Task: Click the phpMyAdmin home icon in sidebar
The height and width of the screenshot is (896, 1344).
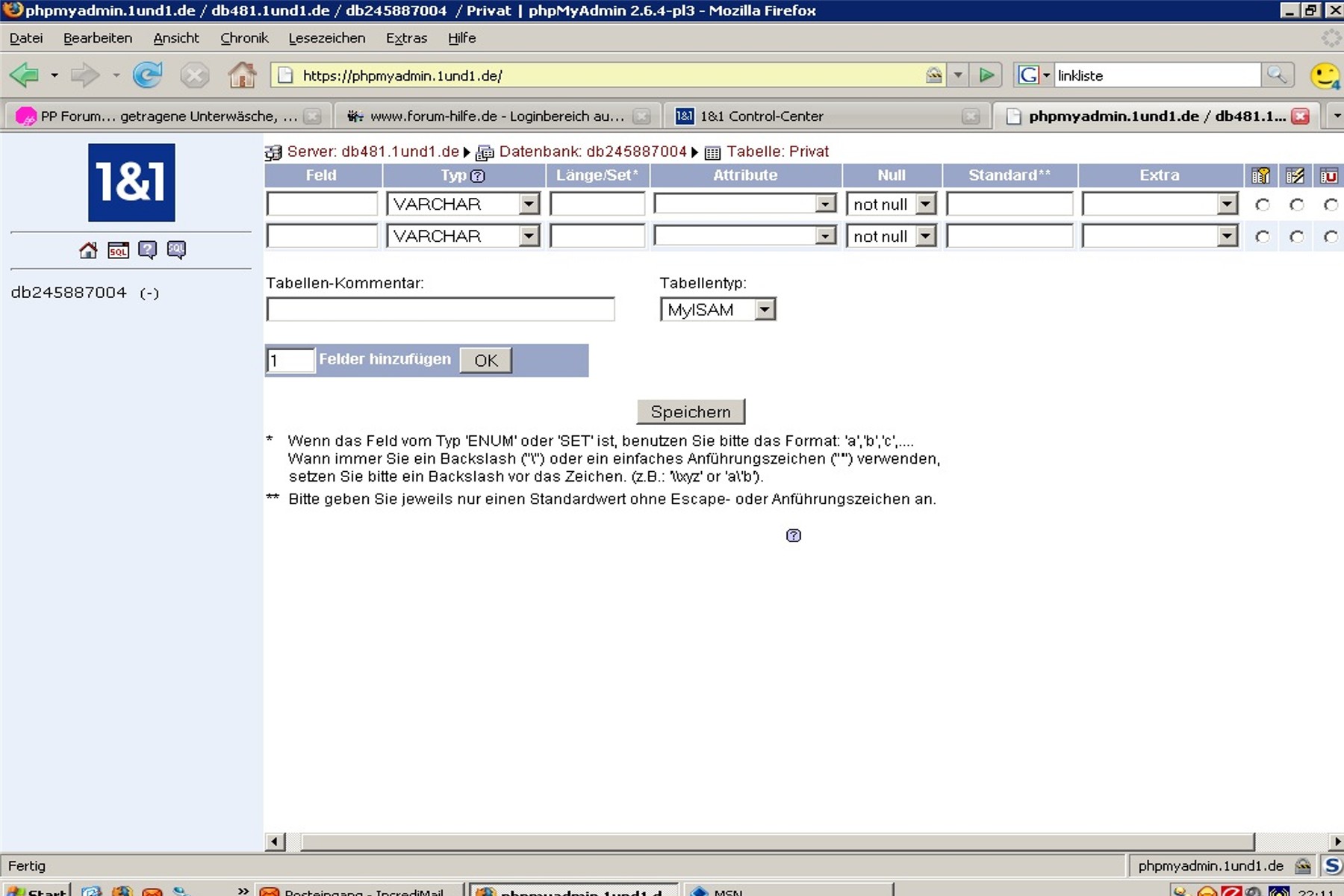Action: coord(88,250)
